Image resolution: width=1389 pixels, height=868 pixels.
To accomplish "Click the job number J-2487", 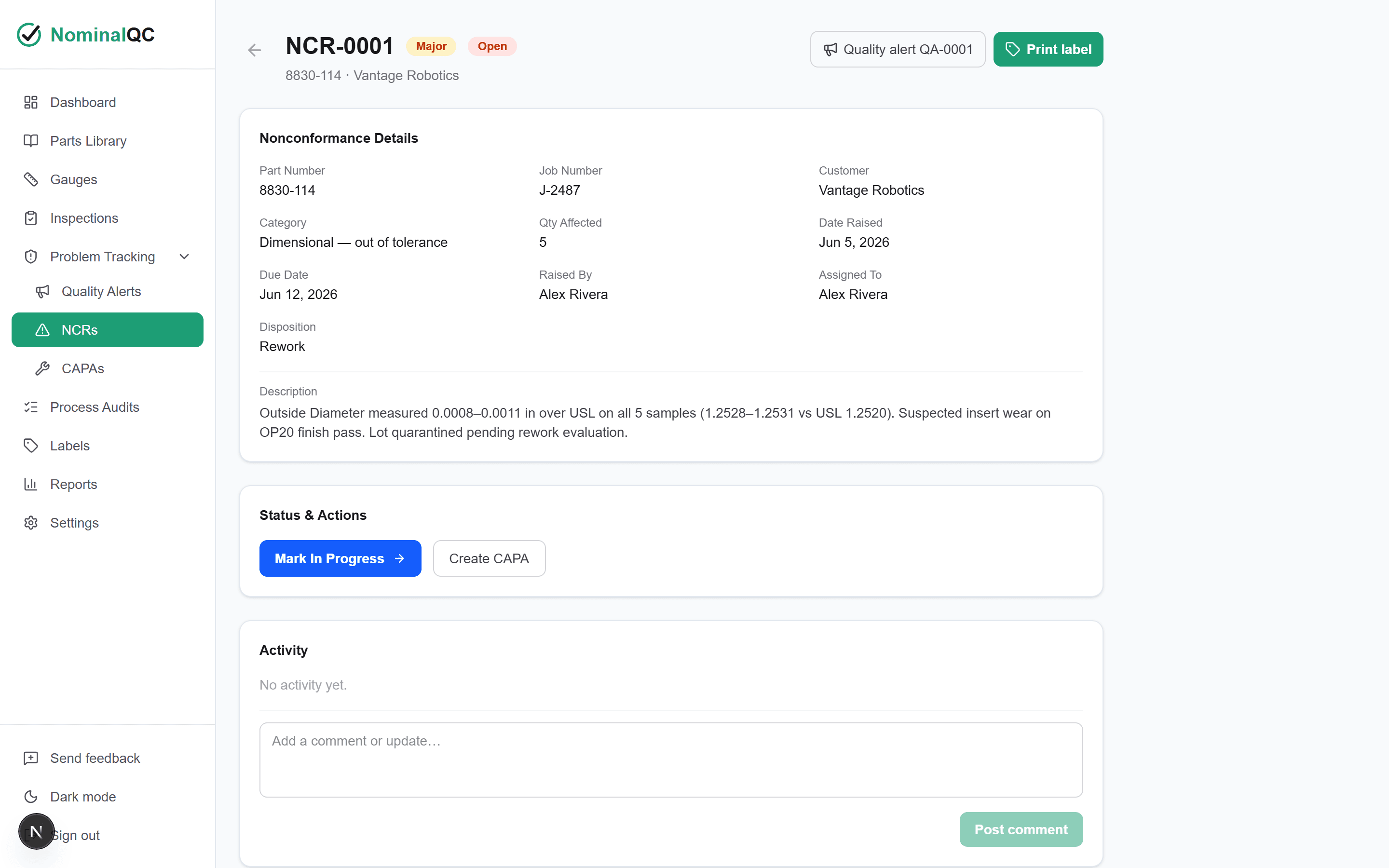I will pos(559,190).
